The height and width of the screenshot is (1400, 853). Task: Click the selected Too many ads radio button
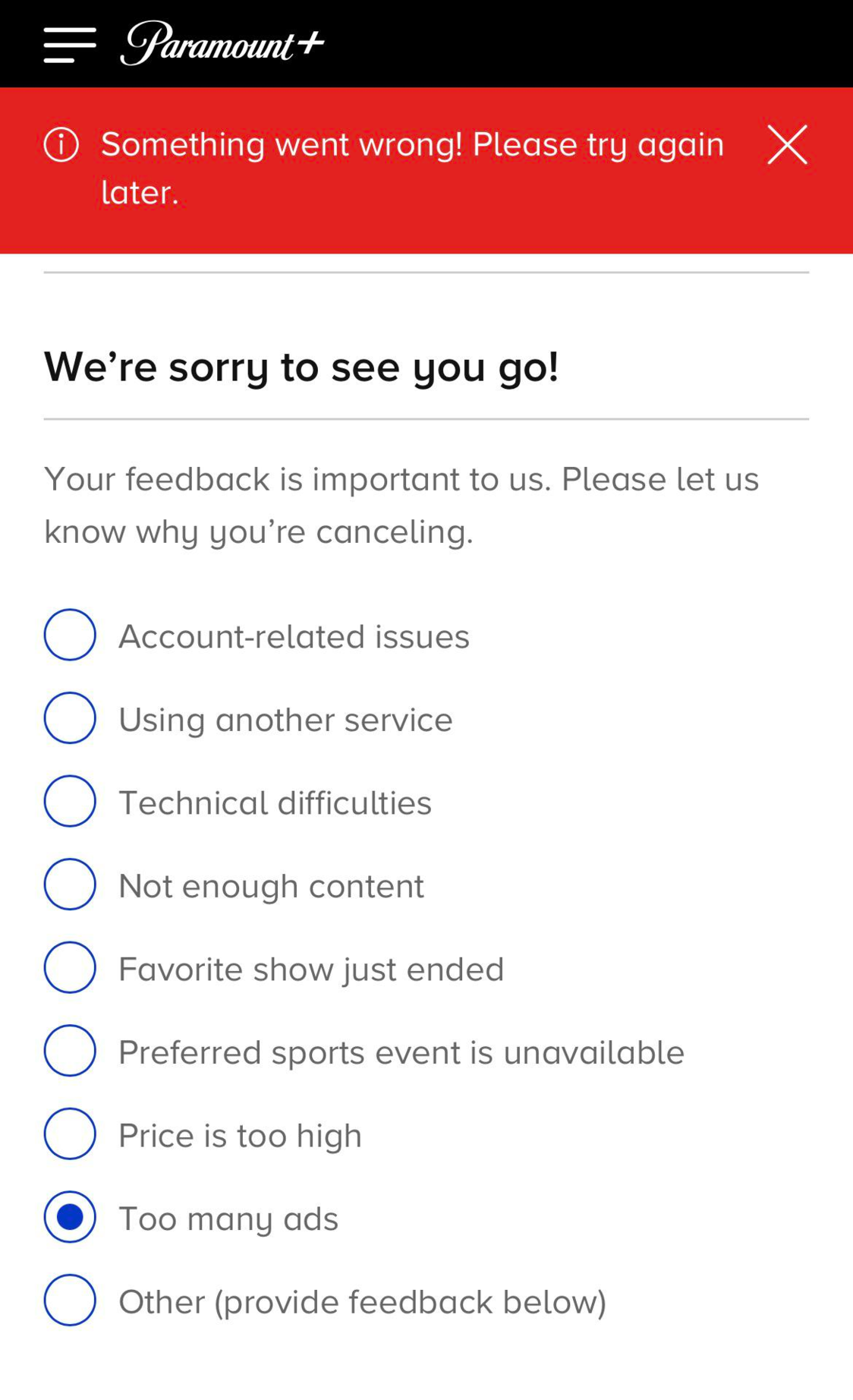(70, 1217)
